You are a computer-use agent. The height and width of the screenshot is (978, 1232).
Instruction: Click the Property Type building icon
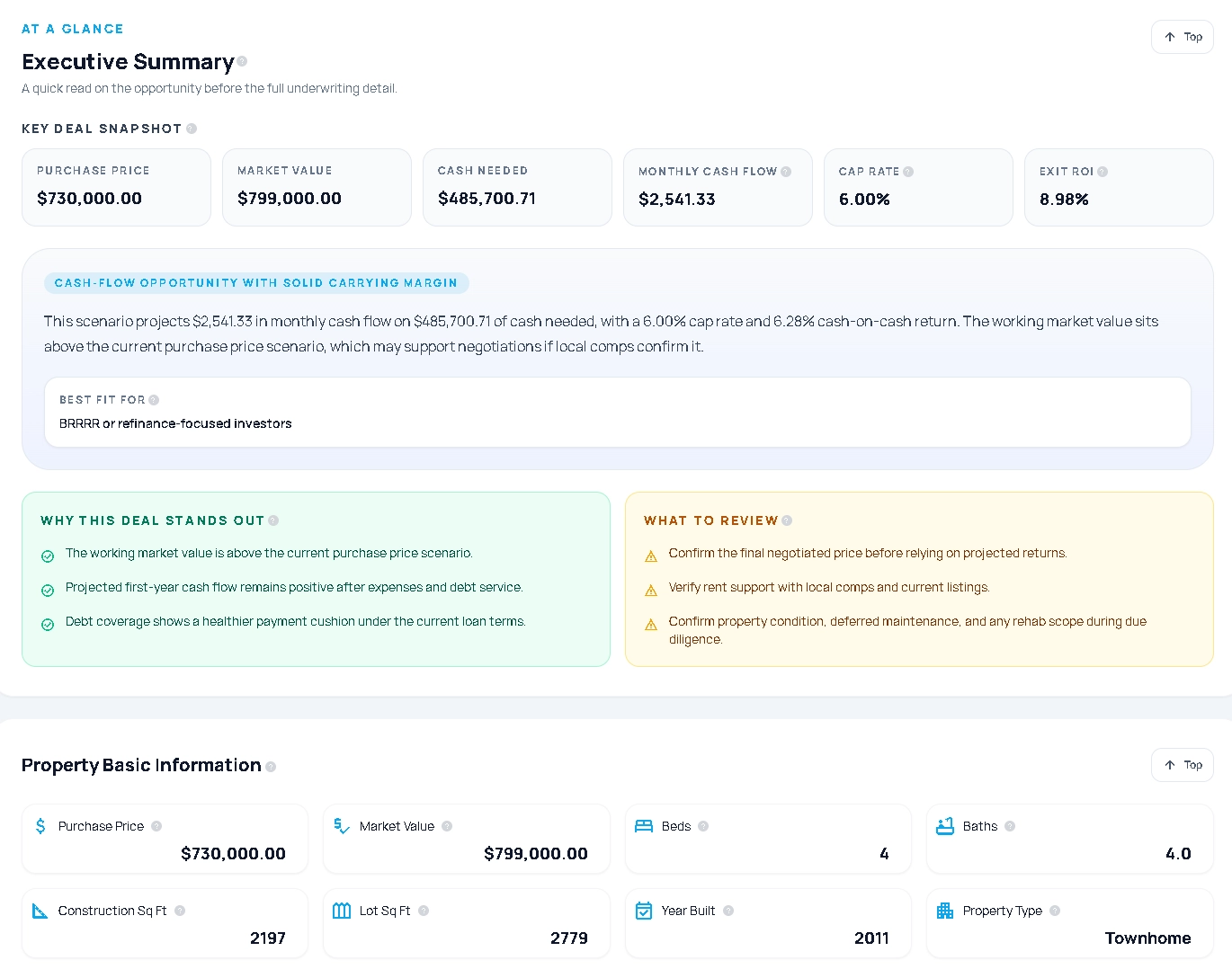click(945, 910)
